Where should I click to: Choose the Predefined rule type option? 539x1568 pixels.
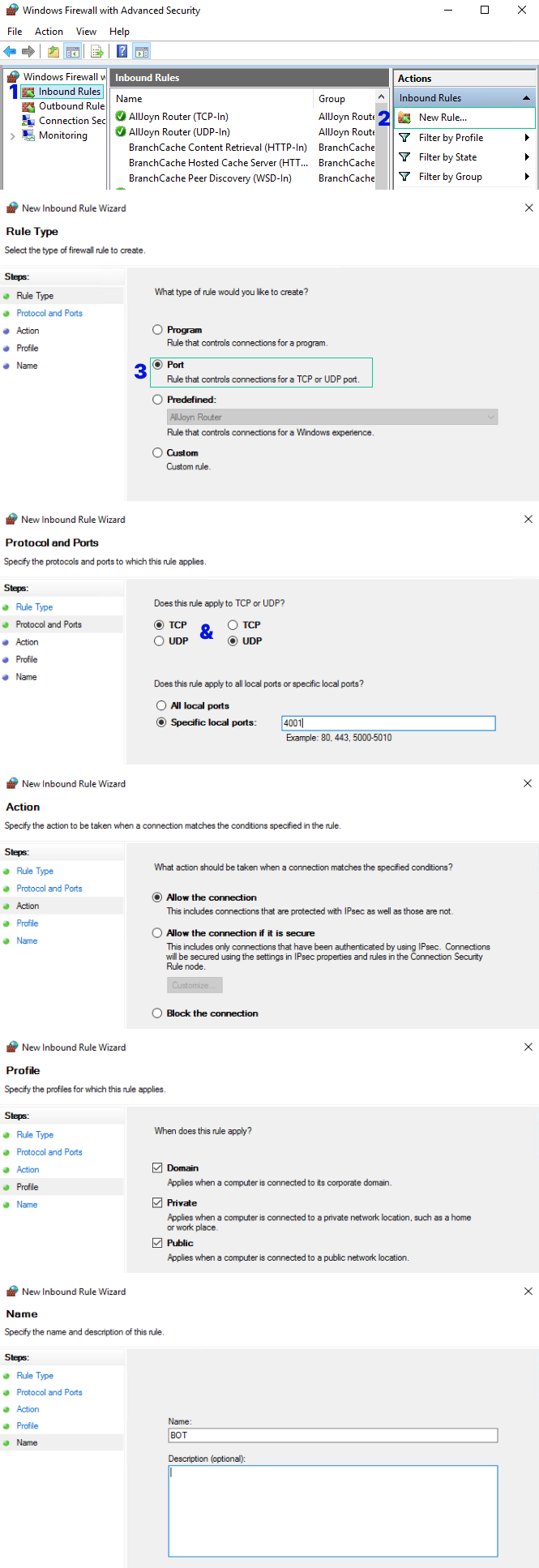158,400
